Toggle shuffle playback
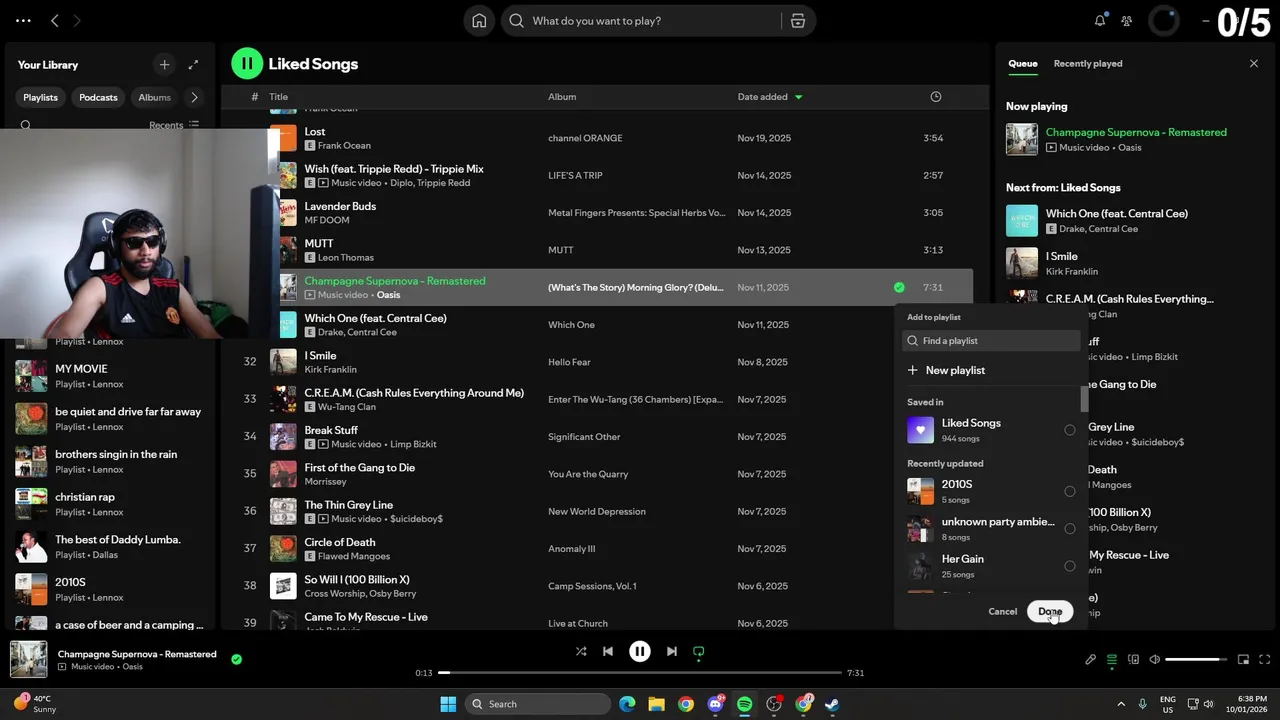This screenshot has height=720, width=1280. point(581,651)
